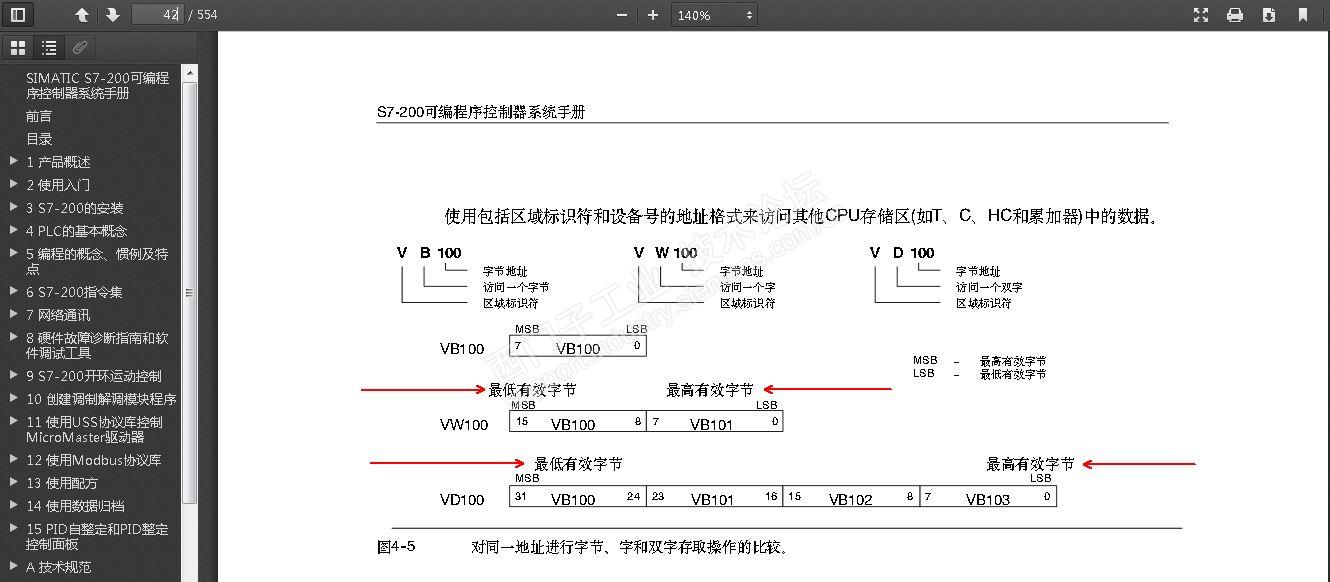Open the 140% zoom dropdown
The image size is (1330, 582).
click(715, 15)
